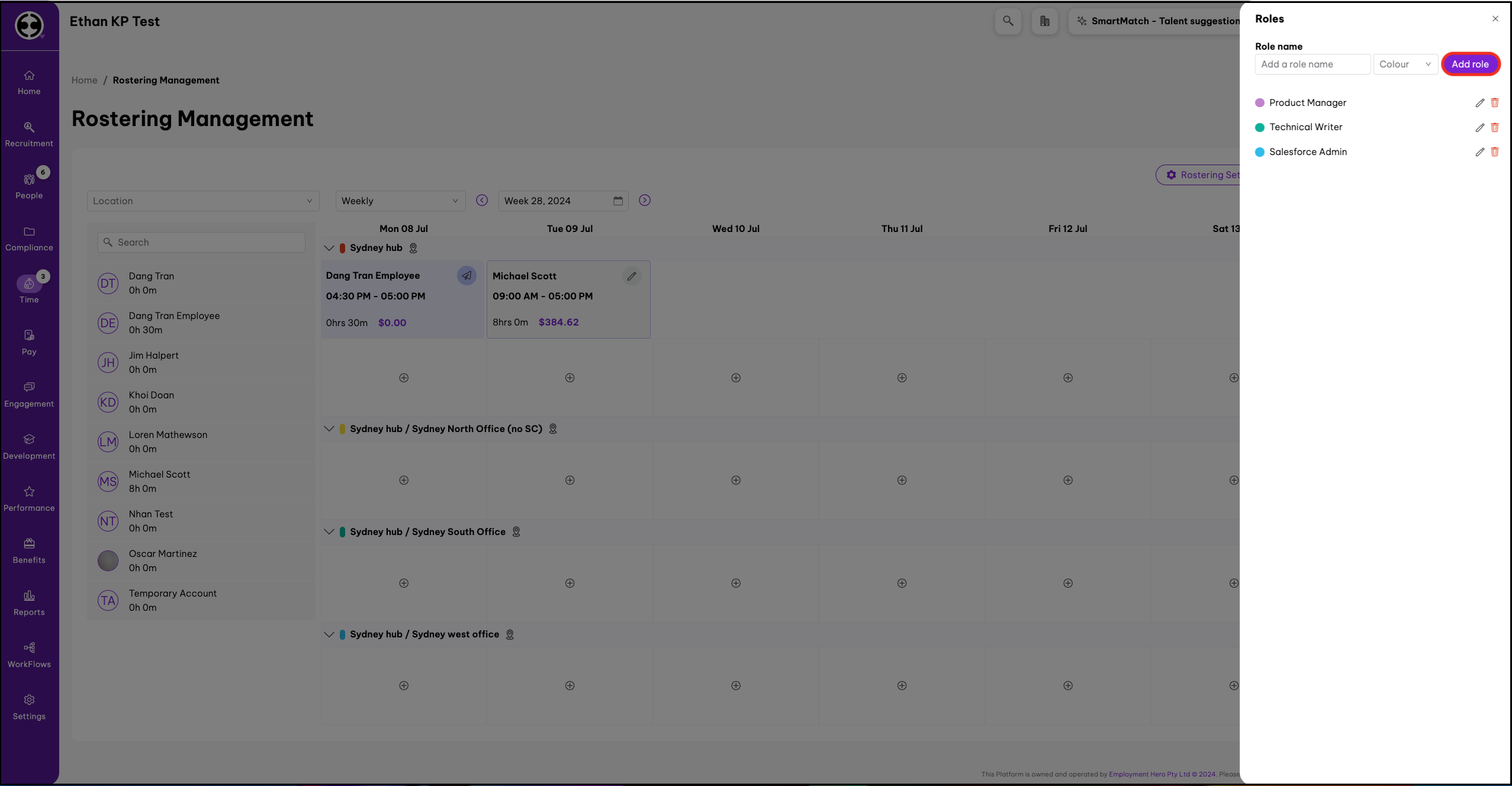Edit the Technical Writer role pencil

click(1479, 127)
